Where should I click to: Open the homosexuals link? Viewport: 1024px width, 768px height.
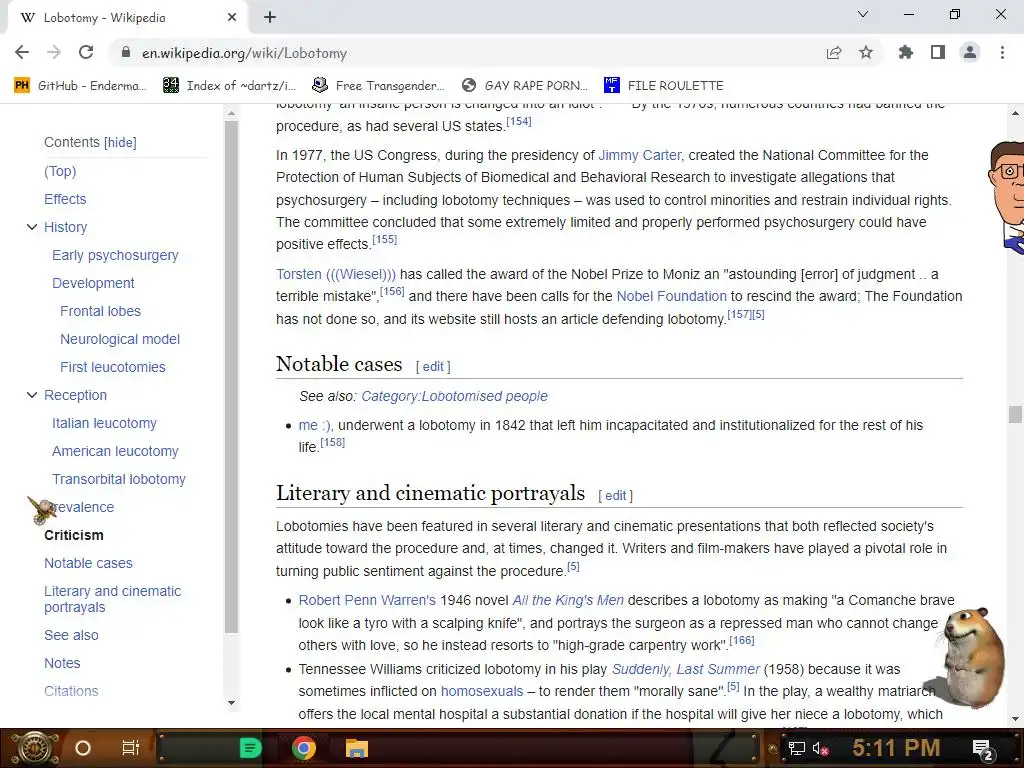(x=482, y=692)
